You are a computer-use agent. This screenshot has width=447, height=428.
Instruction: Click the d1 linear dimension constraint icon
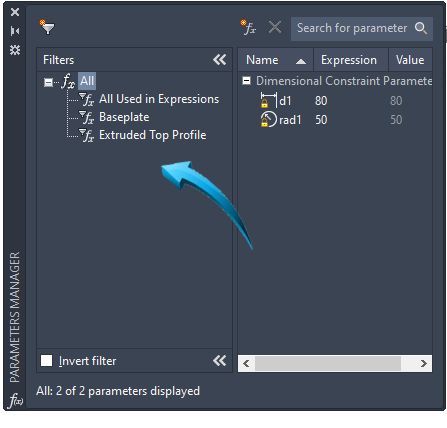[x=269, y=100]
